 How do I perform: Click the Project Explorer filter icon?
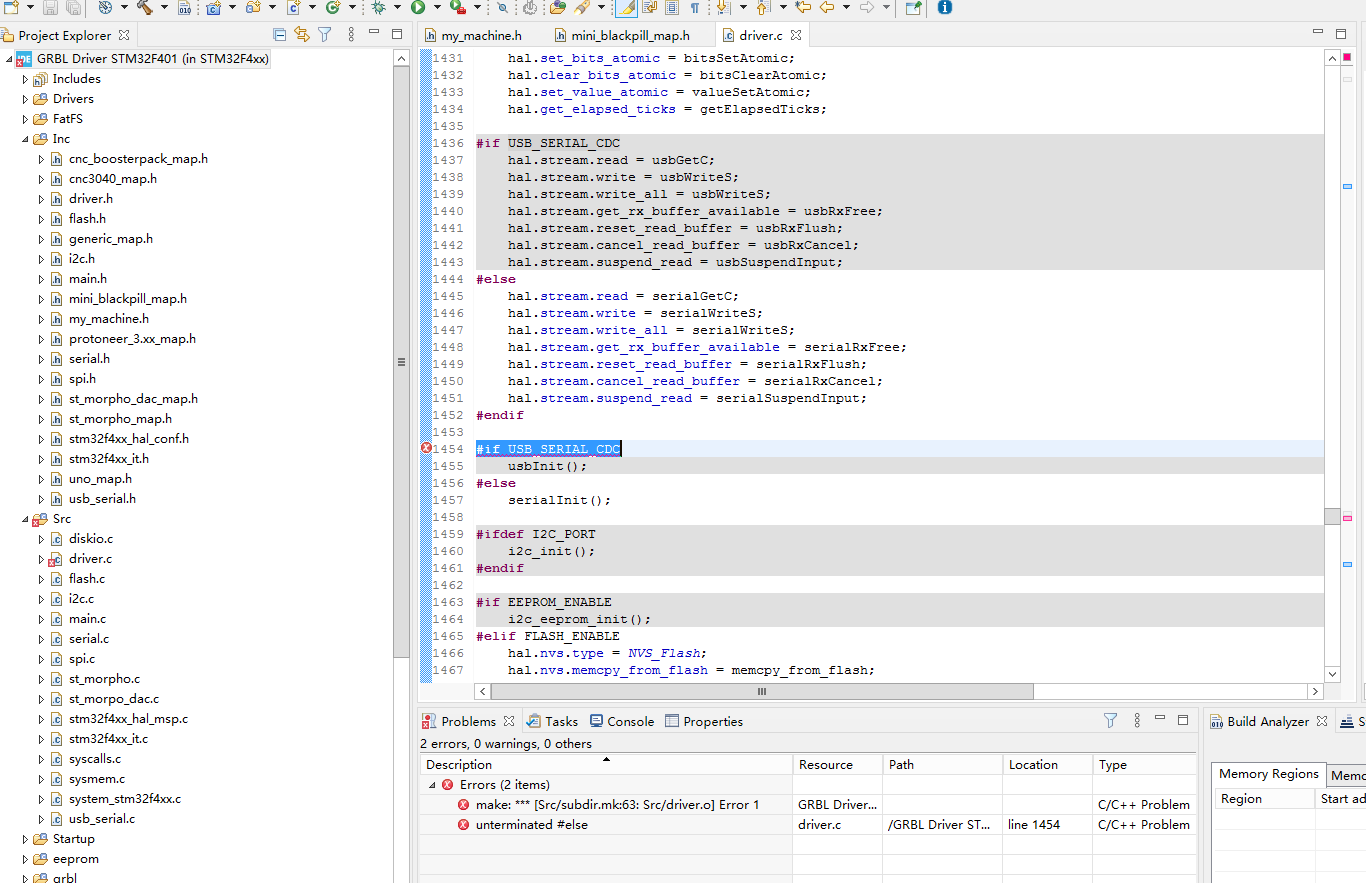click(x=324, y=35)
